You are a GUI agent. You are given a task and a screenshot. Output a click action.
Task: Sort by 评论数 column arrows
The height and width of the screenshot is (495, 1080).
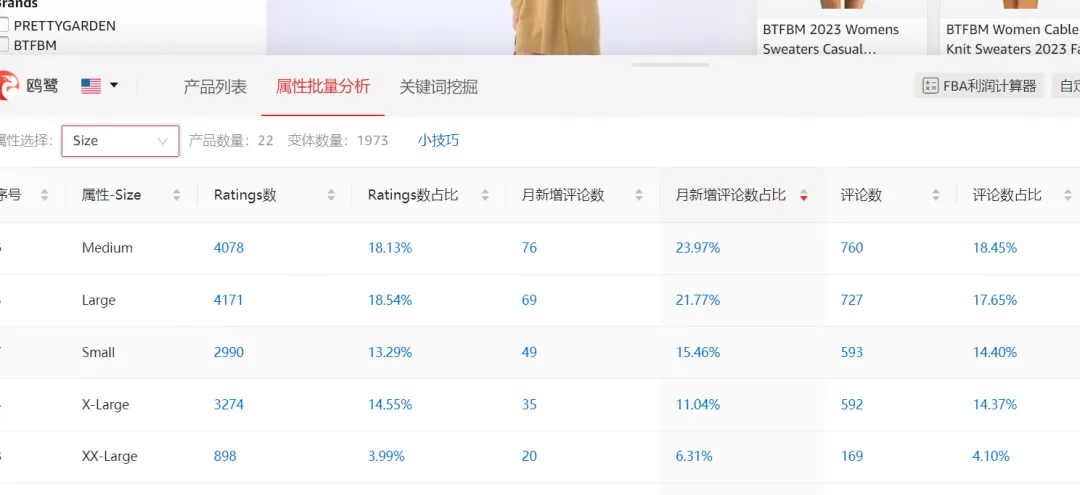(x=935, y=196)
